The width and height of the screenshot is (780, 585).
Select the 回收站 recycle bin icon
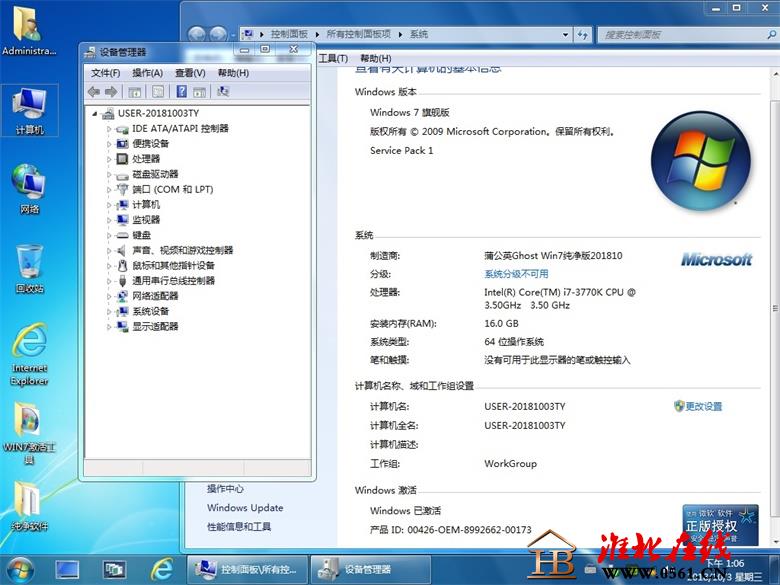tap(29, 268)
